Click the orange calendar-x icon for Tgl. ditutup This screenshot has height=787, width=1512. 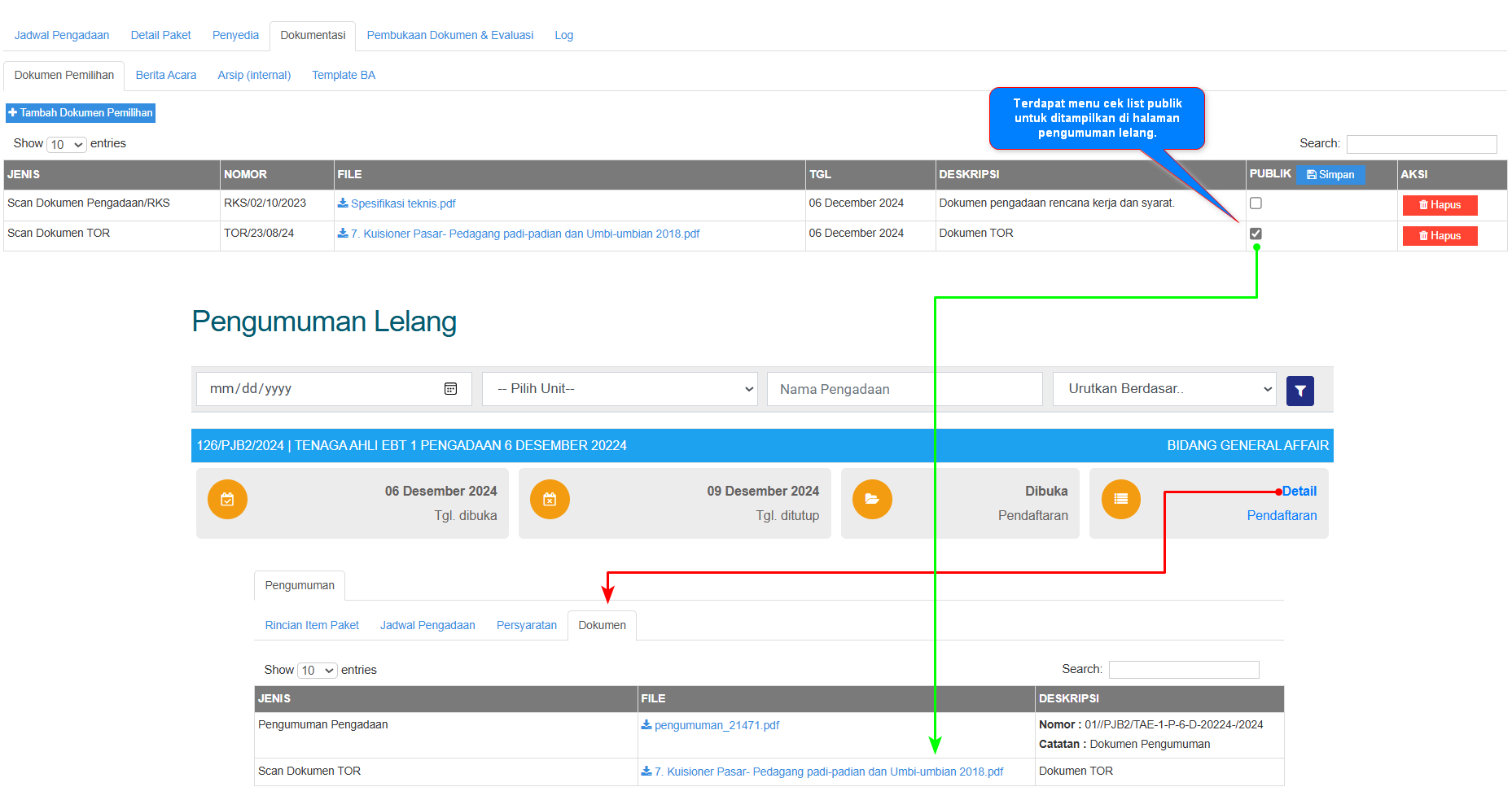point(550,500)
